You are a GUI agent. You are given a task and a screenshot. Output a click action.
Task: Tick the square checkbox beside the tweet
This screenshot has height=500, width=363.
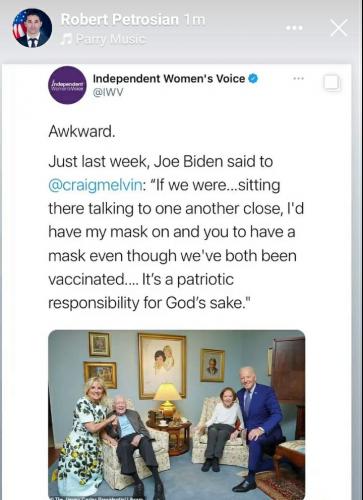(x=332, y=83)
